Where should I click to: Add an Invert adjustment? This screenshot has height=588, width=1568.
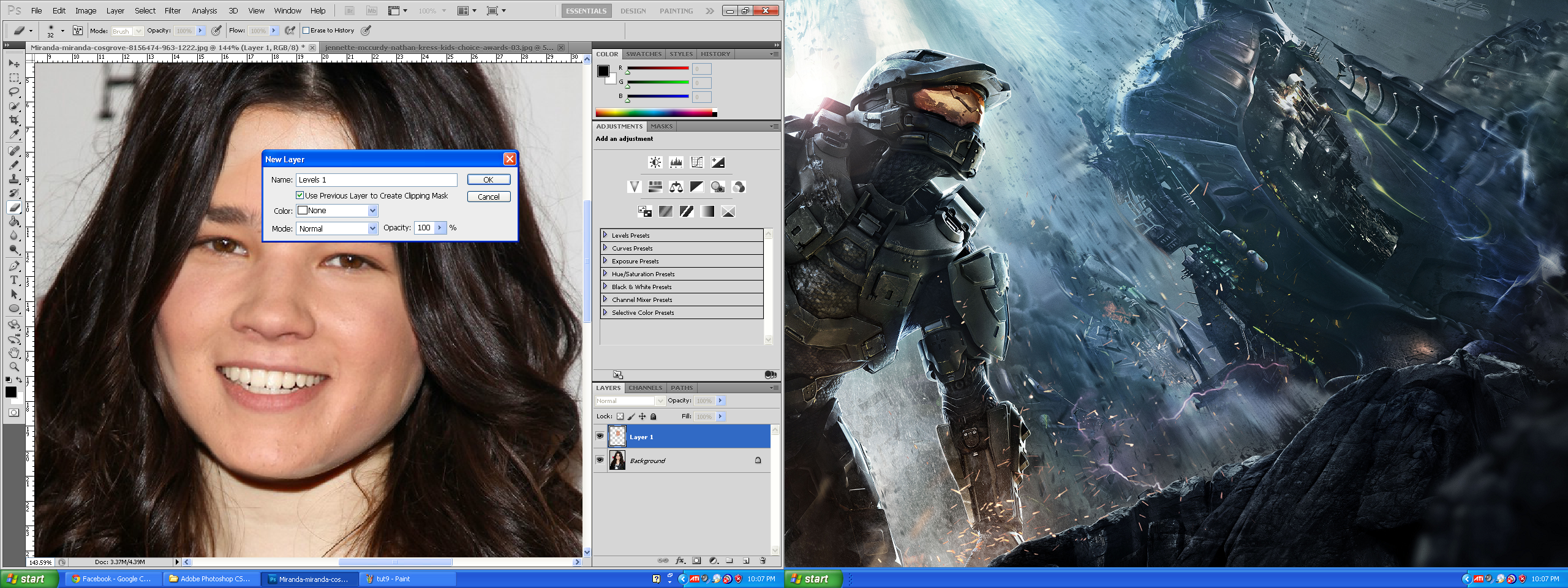pos(645,211)
